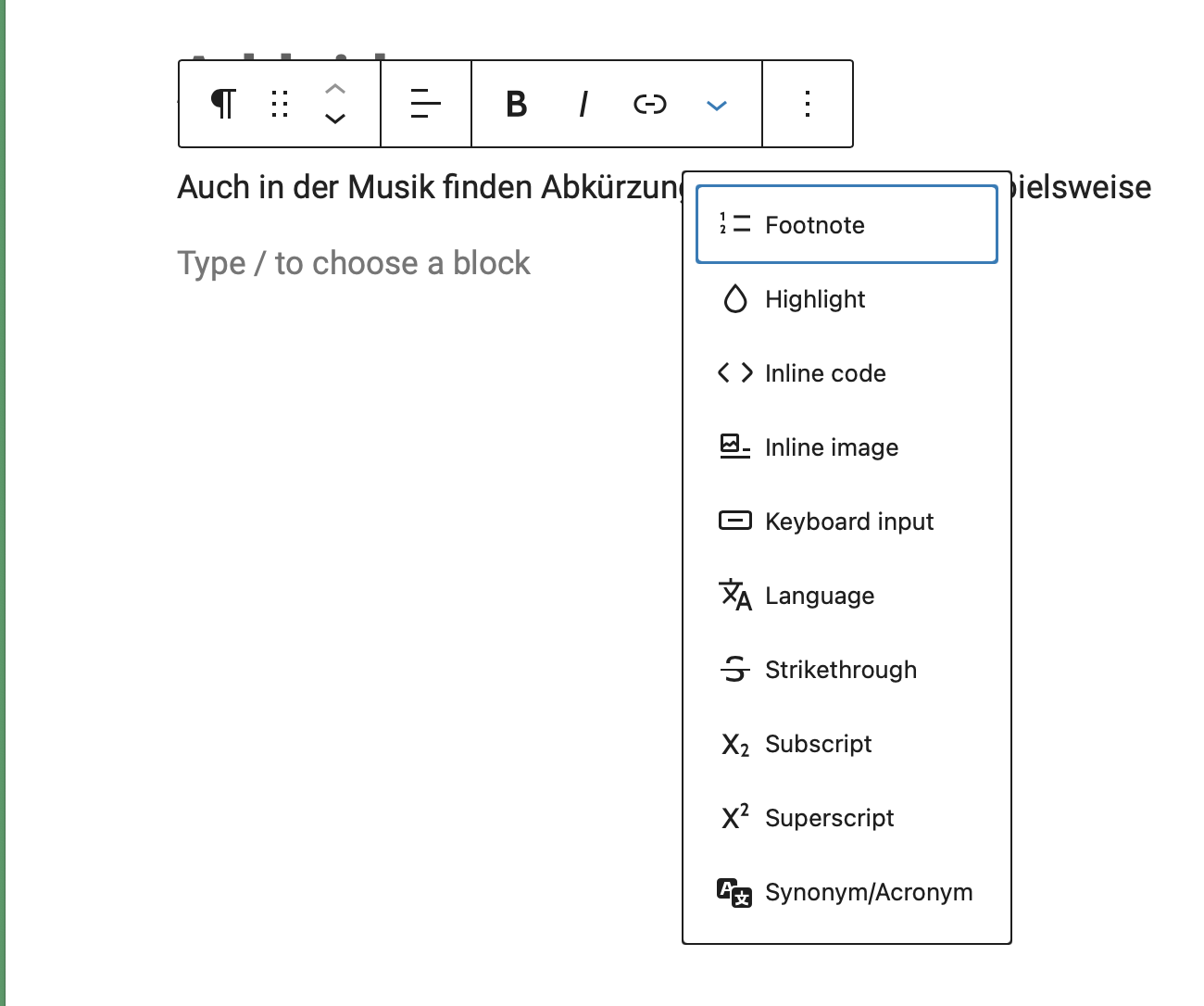Image resolution: width=1204 pixels, height=1006 pixels.
Task: Click the empty 'Type / to choose a block' field
Action: point(354,264)
